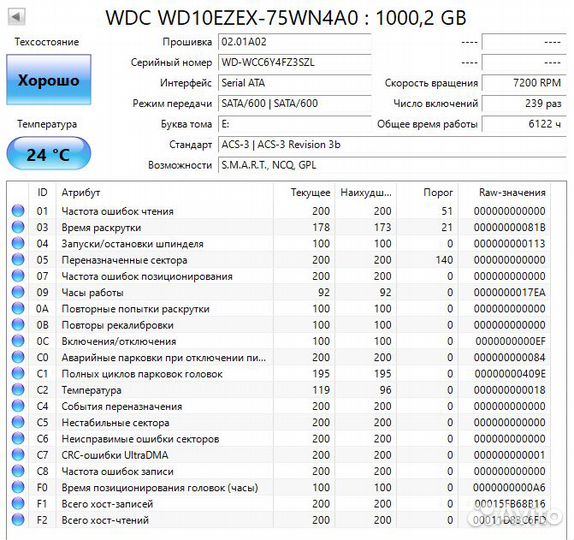Select the Всего хост-записей row
This screenshot has height=540, width=574.
click(x=279, y=503)
